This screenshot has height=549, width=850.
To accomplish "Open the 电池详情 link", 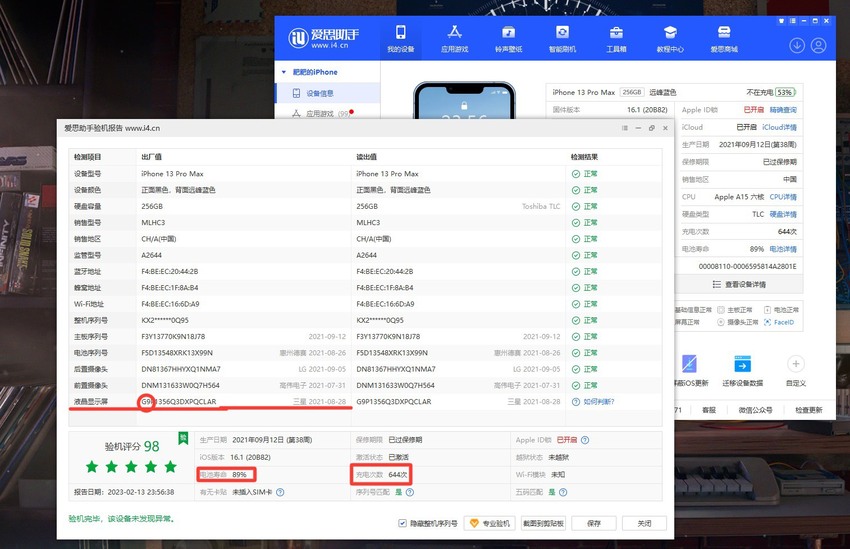I will pos(783,249).
